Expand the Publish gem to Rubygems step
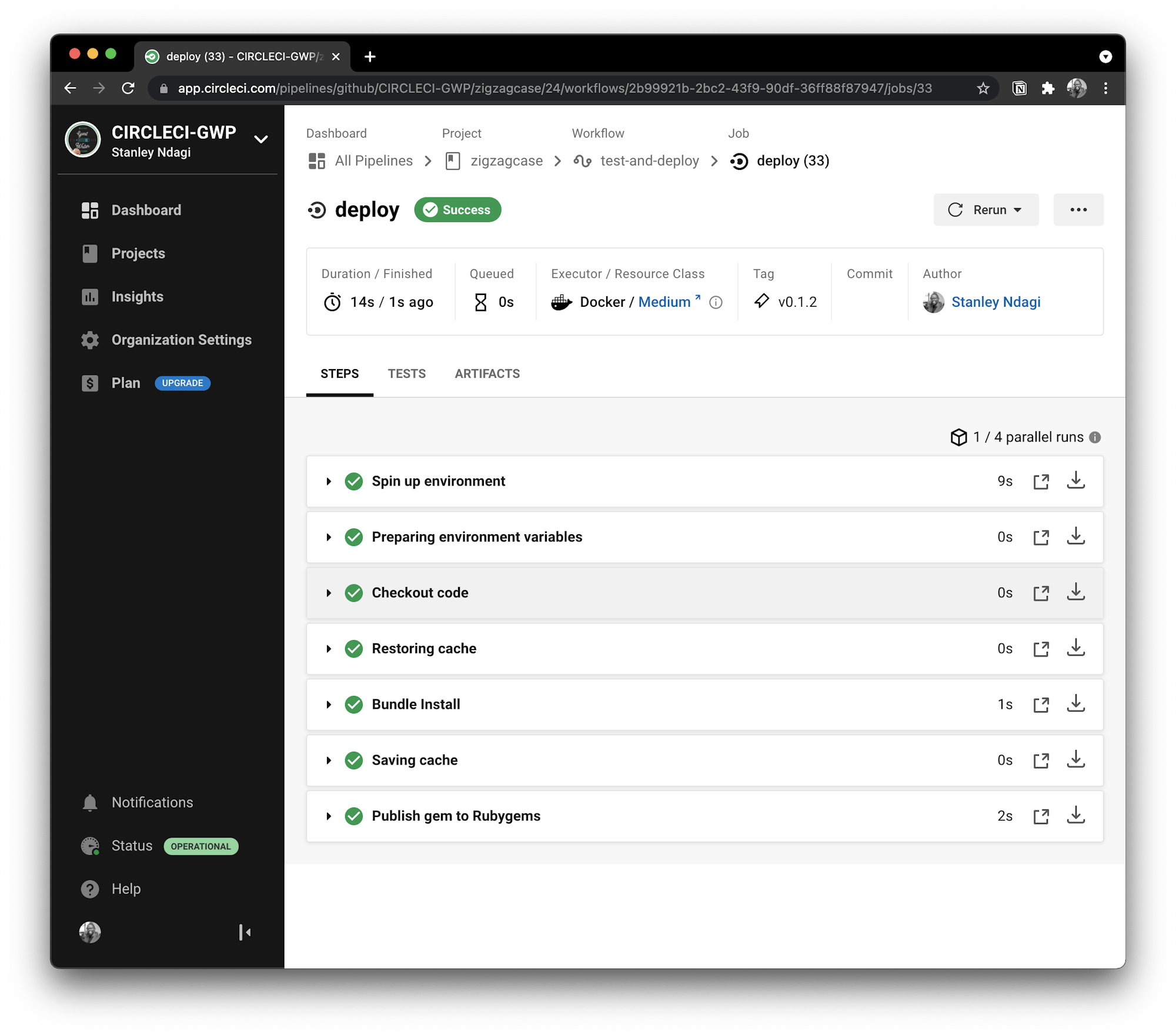 point(329,816)
